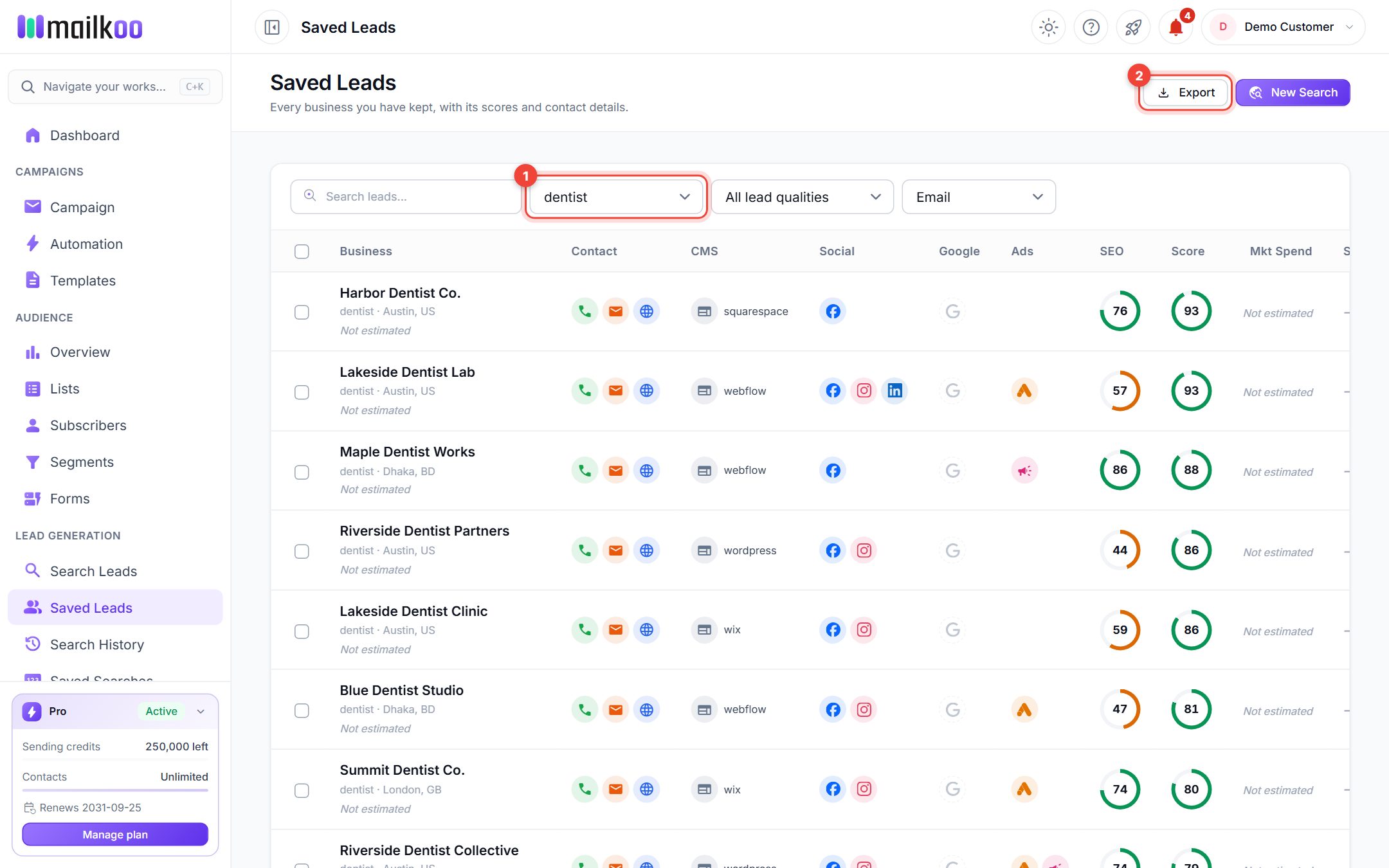Tick the Riverside Dentist Partners checkbox
The width and height of the screenshot is (1389, 868).
pyautogui.click(x=302, y=552)
